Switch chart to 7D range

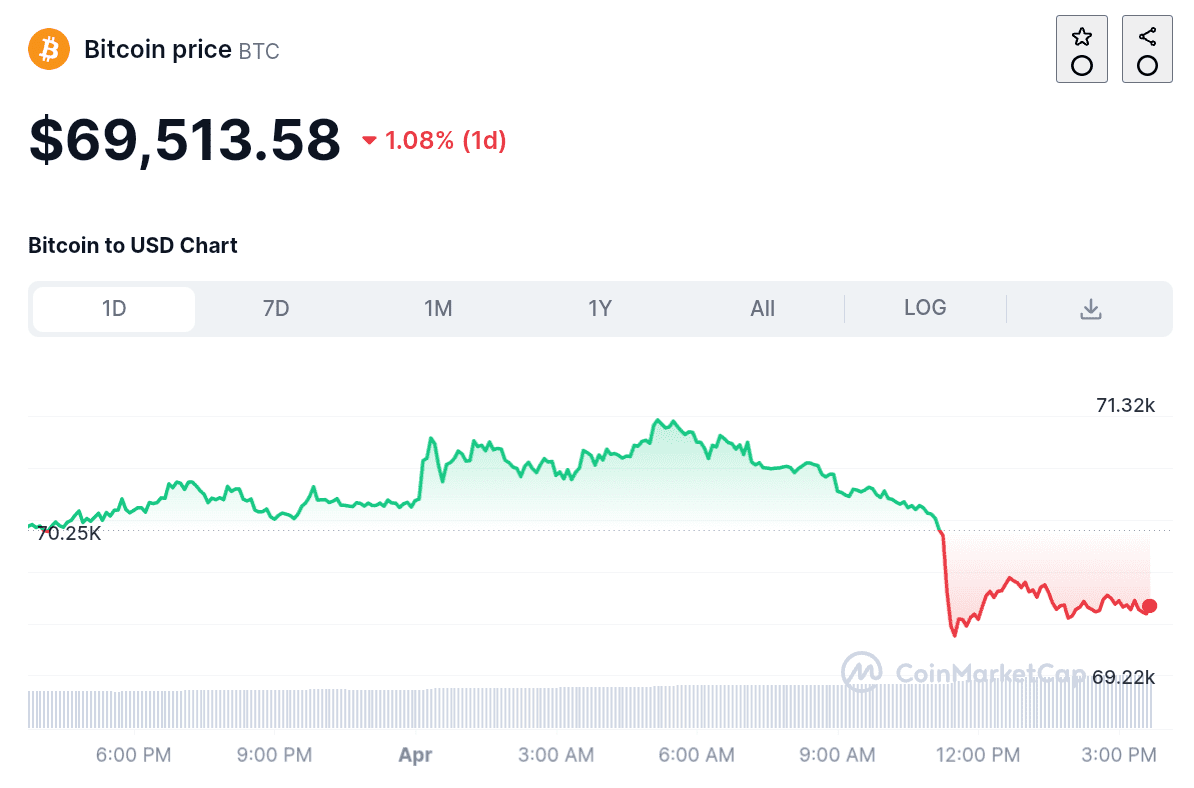(276, 309)
